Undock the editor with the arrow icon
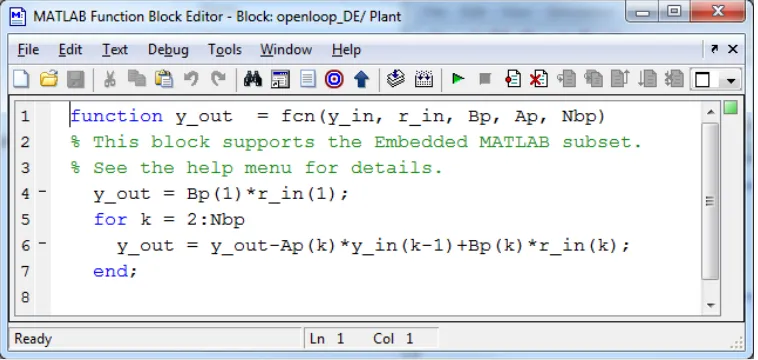758x360 pixels. tap(714, 49)
